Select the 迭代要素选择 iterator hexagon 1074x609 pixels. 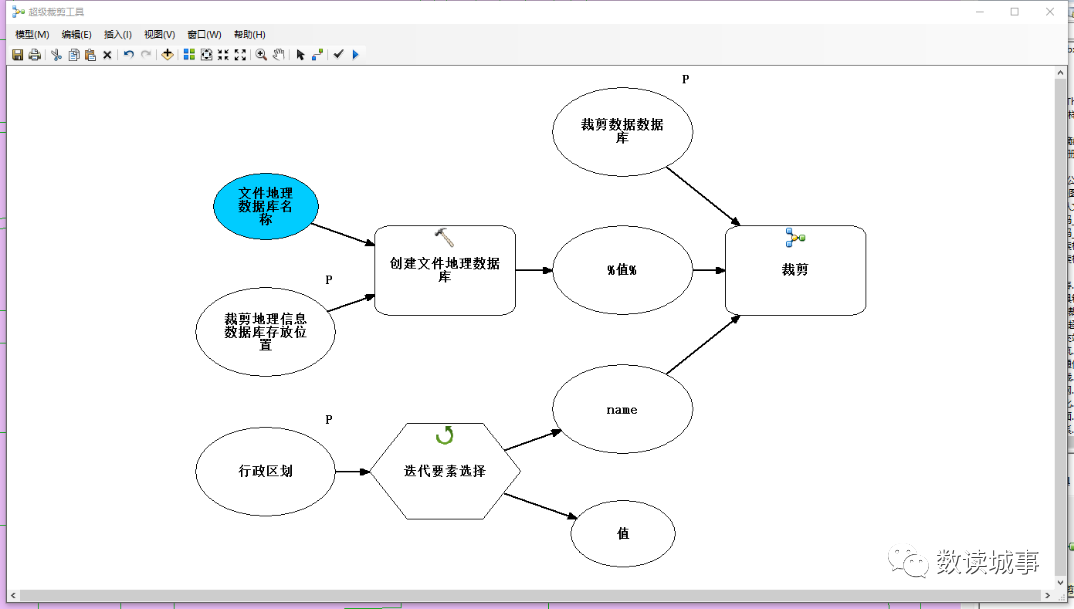click(x=445, y=471)
